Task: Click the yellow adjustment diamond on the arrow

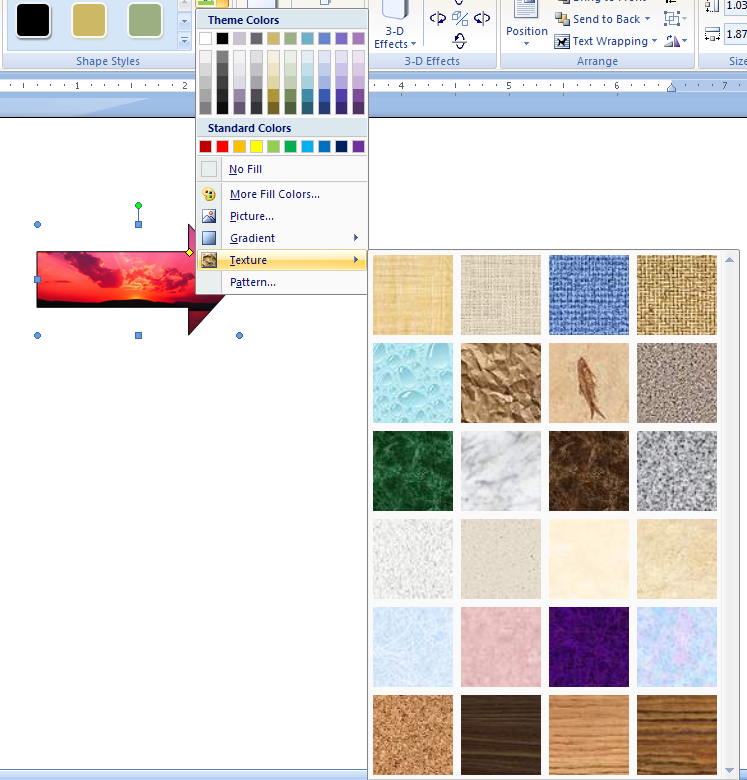Action: click(x=189, y=253)
